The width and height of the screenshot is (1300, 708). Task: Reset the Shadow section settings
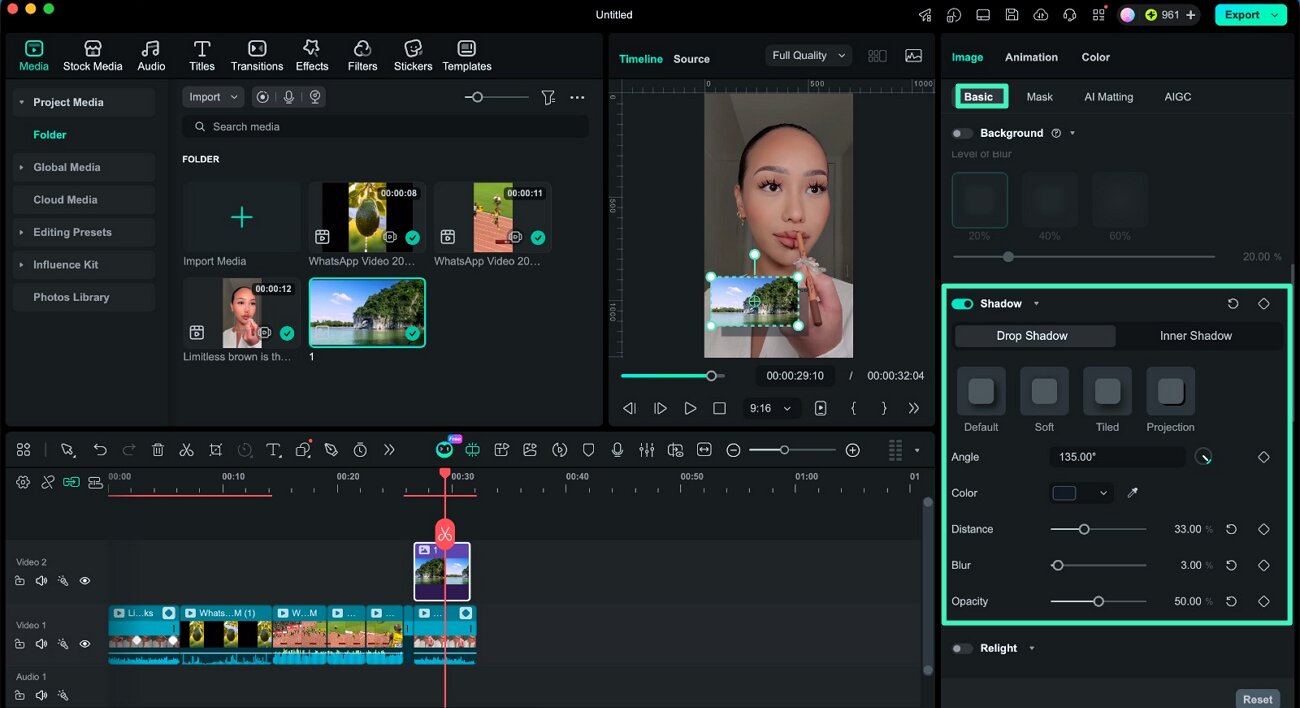click(1233, 303)
